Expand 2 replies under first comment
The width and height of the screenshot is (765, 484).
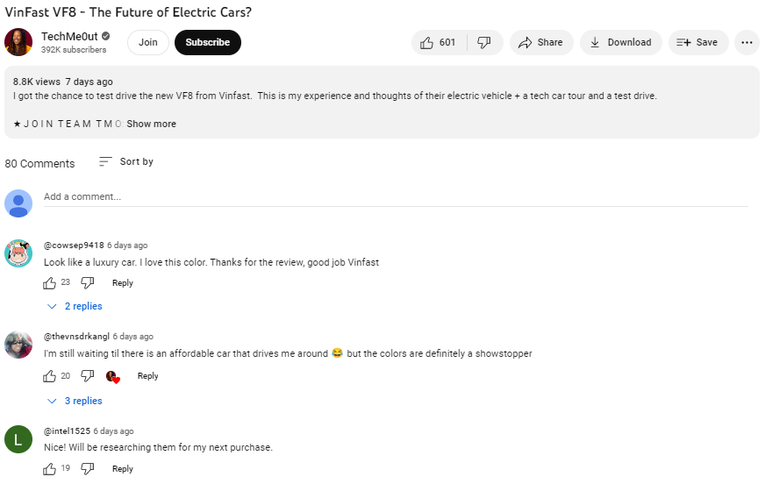75,306
